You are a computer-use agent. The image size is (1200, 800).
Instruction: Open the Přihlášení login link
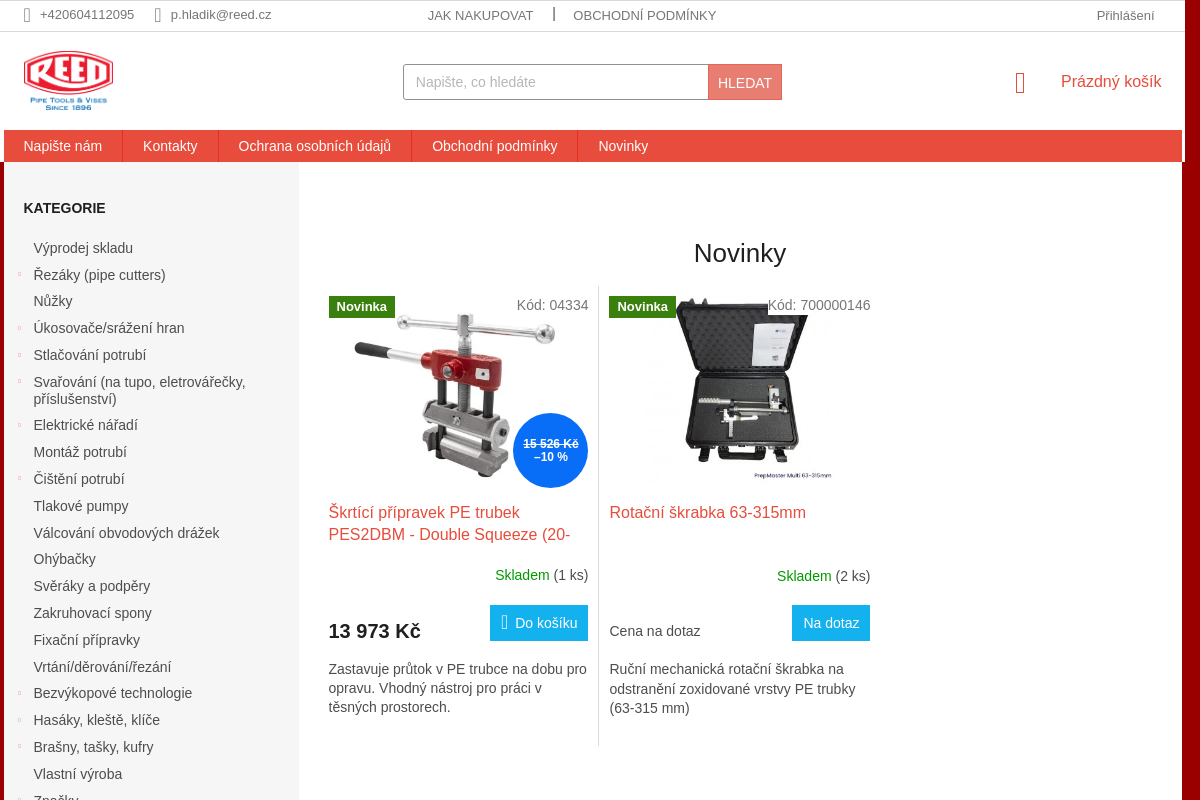(x=1125, y=15)
